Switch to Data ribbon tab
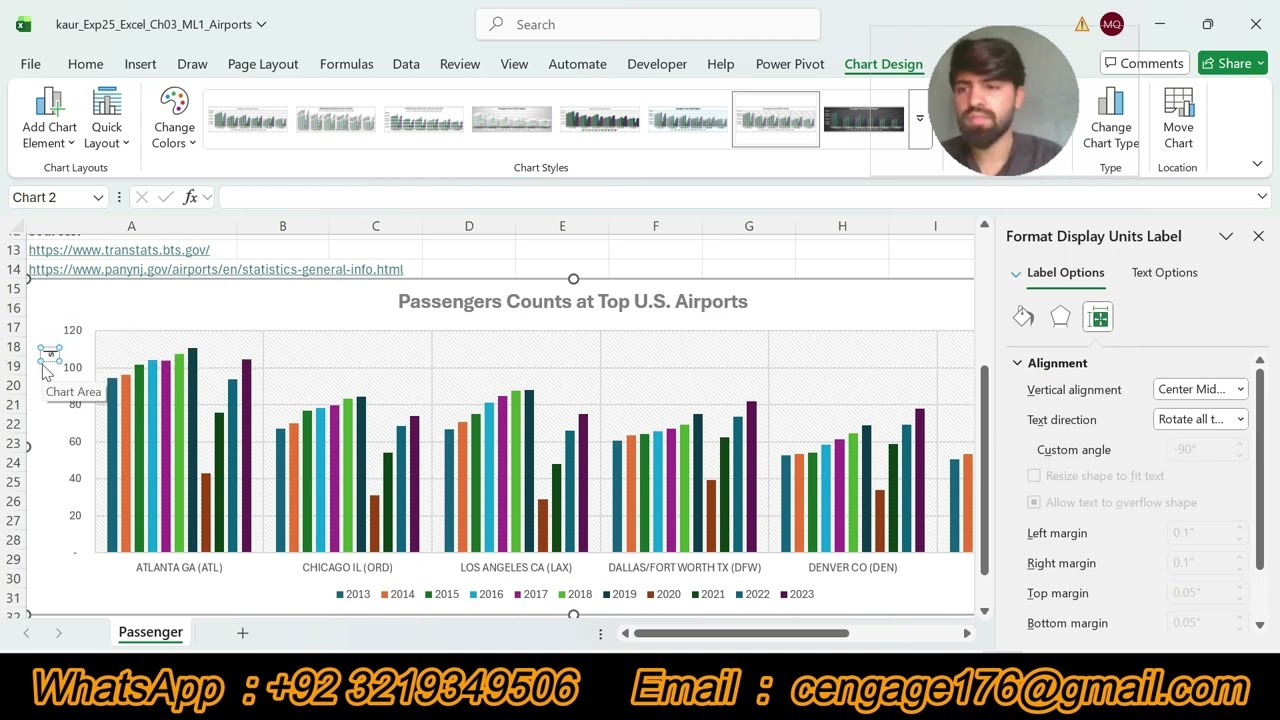This screenshot has width=1280, height=720. tap(406, 64)
